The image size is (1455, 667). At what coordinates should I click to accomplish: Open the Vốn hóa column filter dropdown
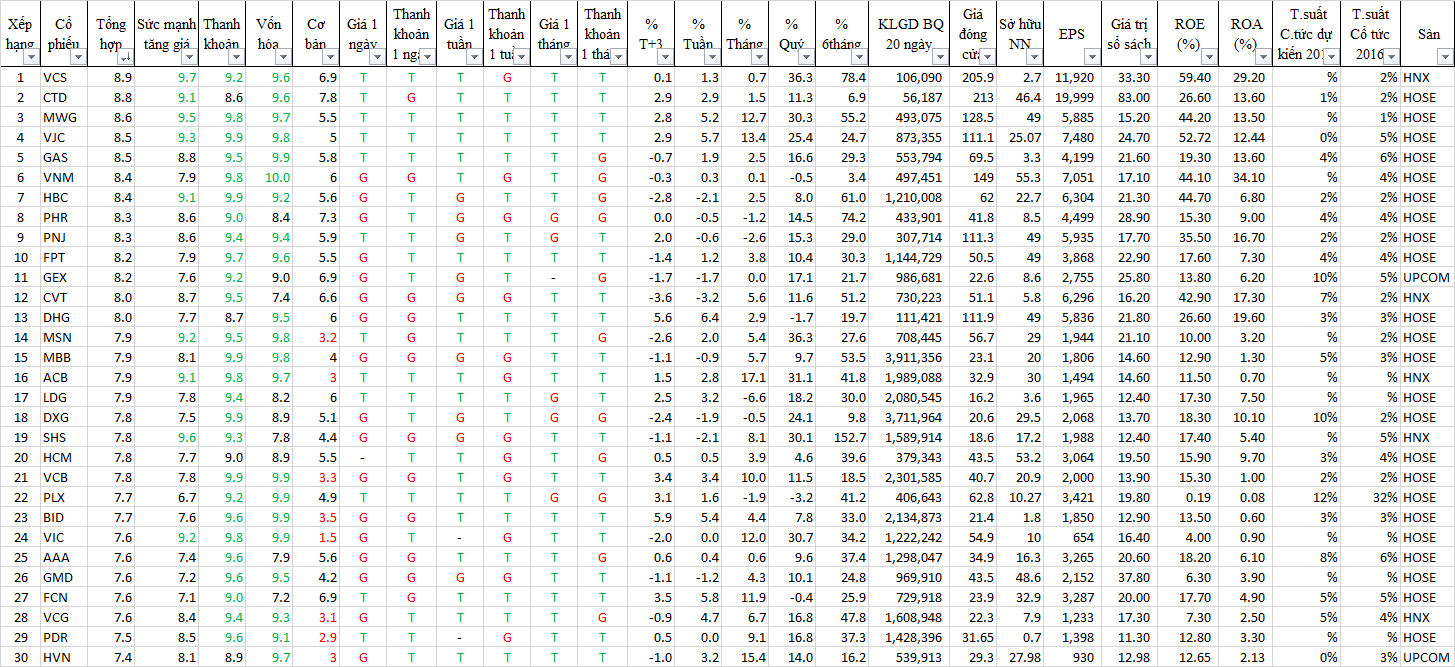pos(285,58)
